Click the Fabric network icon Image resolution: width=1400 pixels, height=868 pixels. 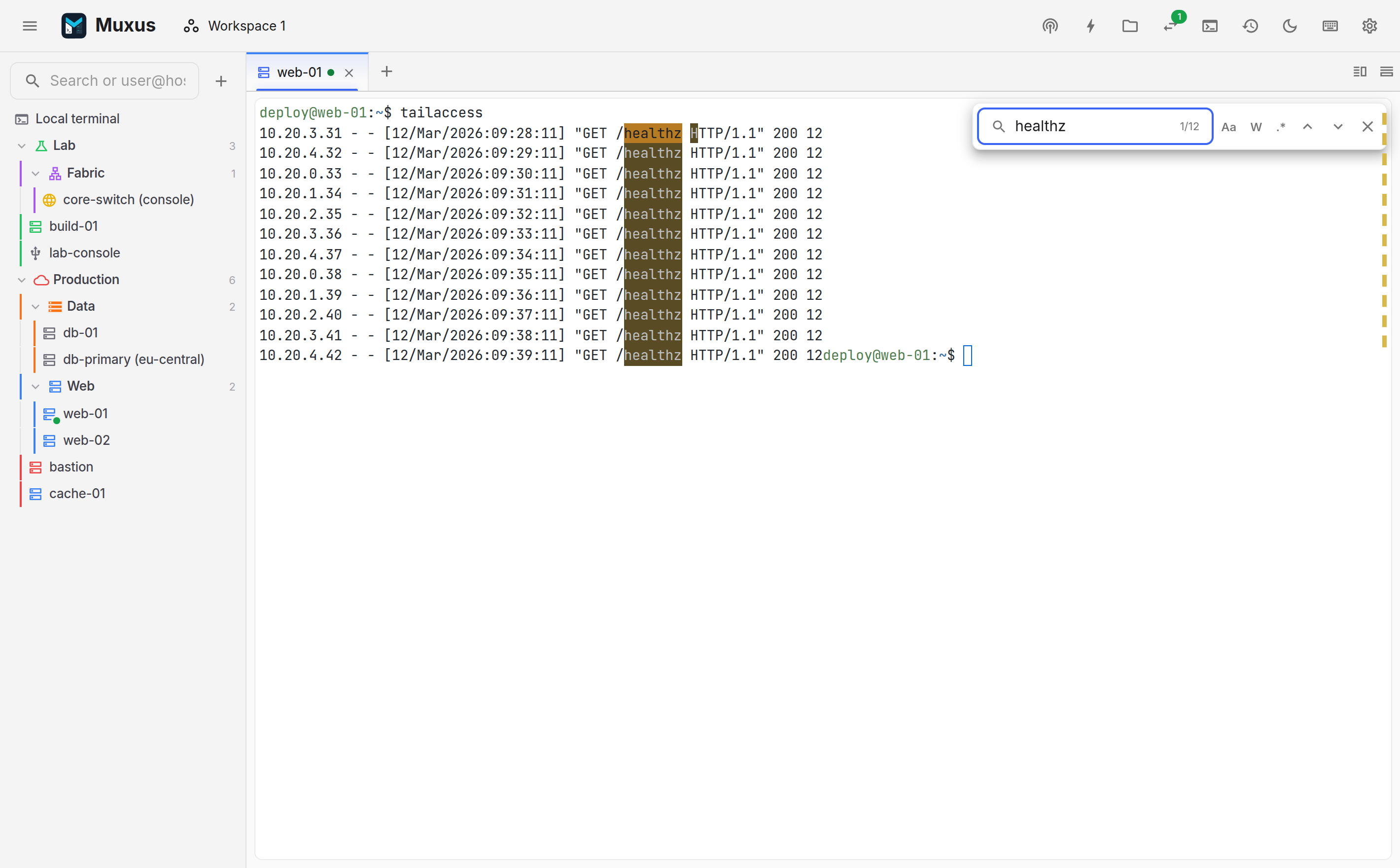click(x=55, y=174)
